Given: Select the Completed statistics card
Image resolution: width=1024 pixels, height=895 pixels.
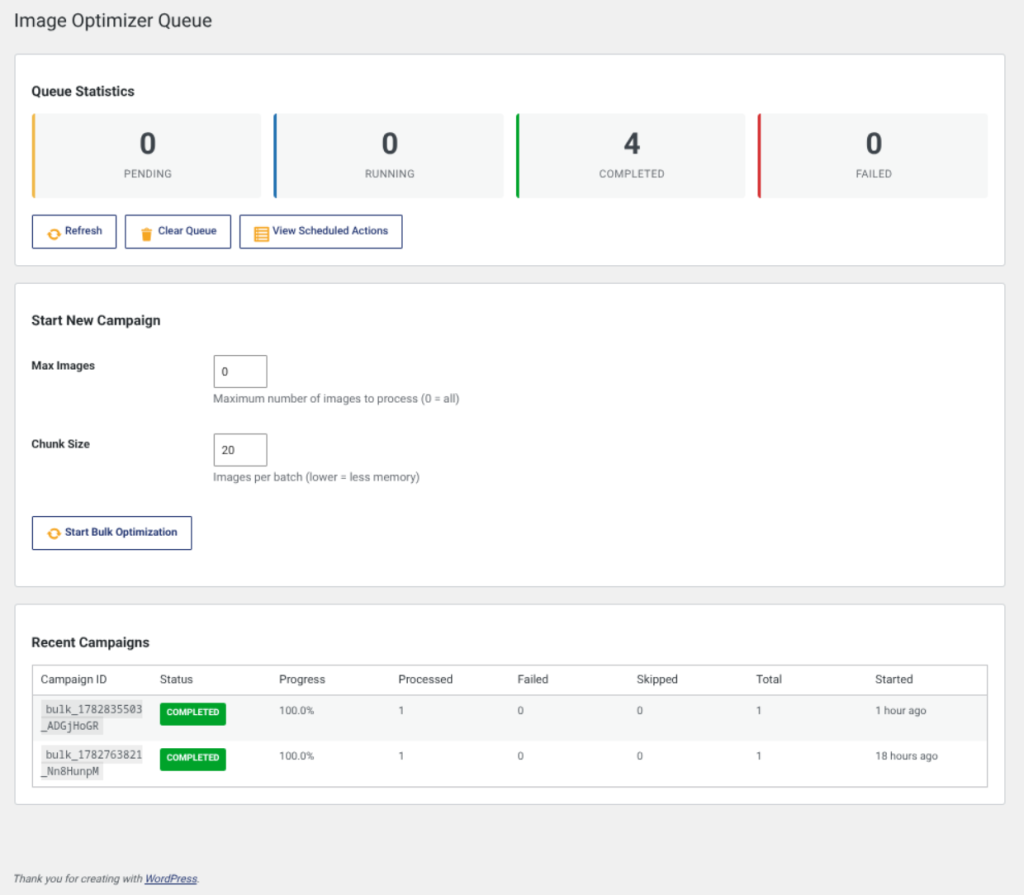Looking at the screenshot, I should (631, 155).
